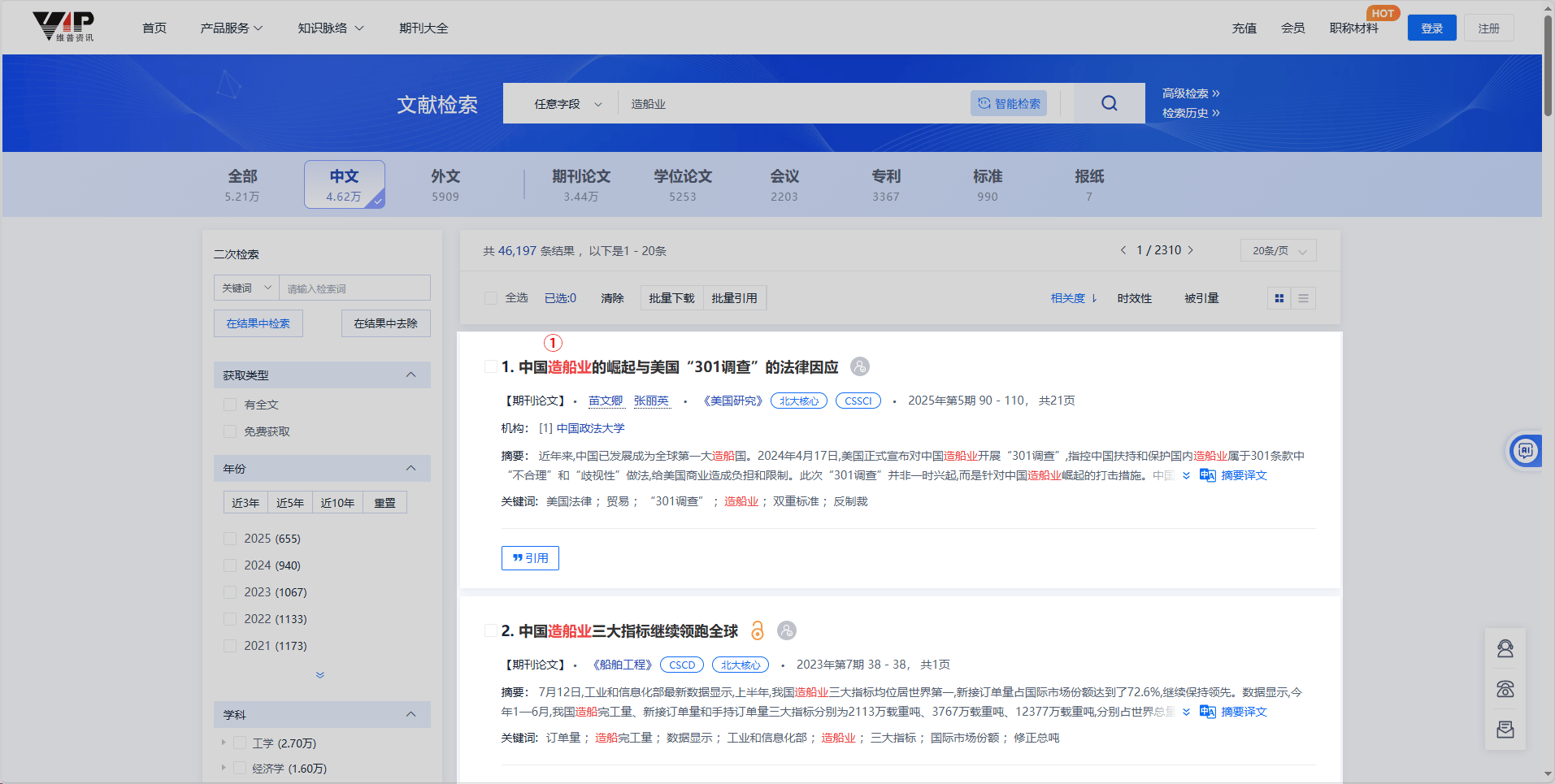Viewport: 1555px width, 784px height.
Task: Collapse 获取类型 filter section
Action: (410, 375)
